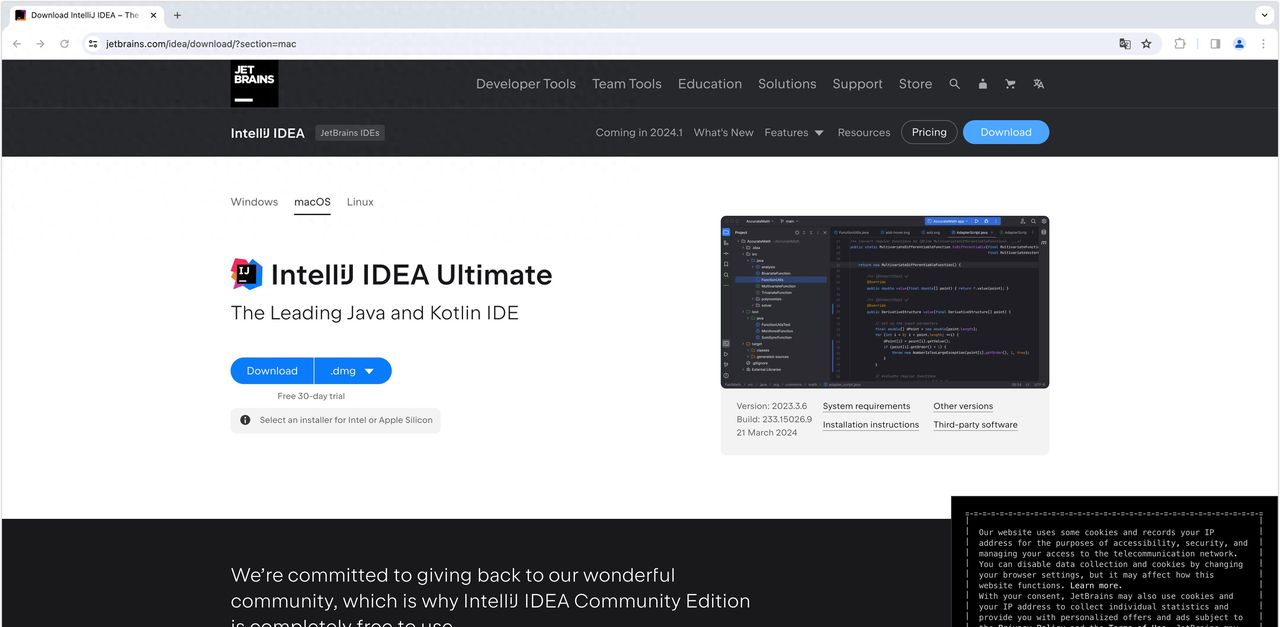Open the Chrome three-dot menu
Screen dimensions: 1280x627
point(1264,44)
